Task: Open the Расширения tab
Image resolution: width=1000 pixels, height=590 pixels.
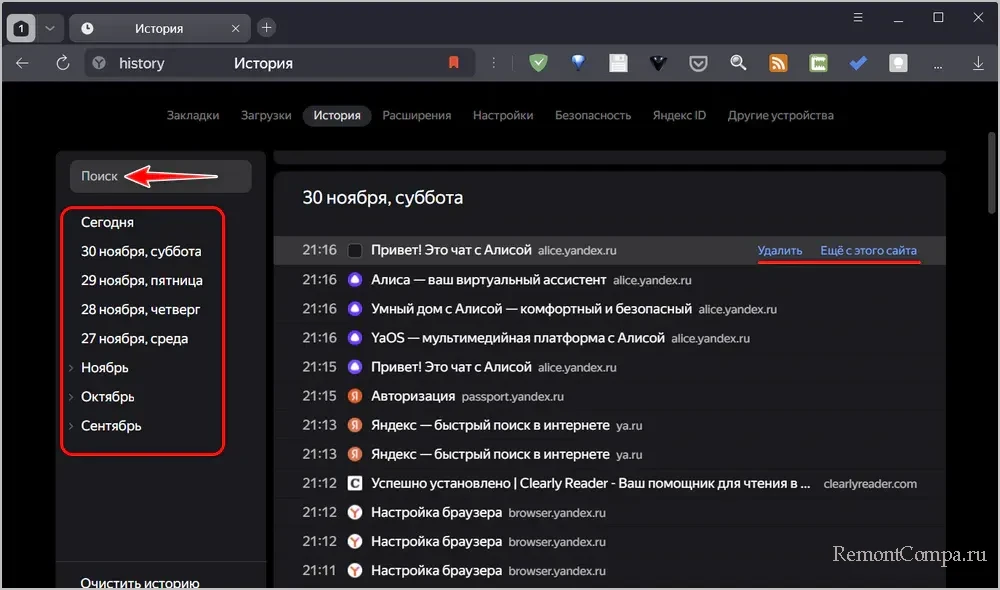Action: tap(416, 115)
